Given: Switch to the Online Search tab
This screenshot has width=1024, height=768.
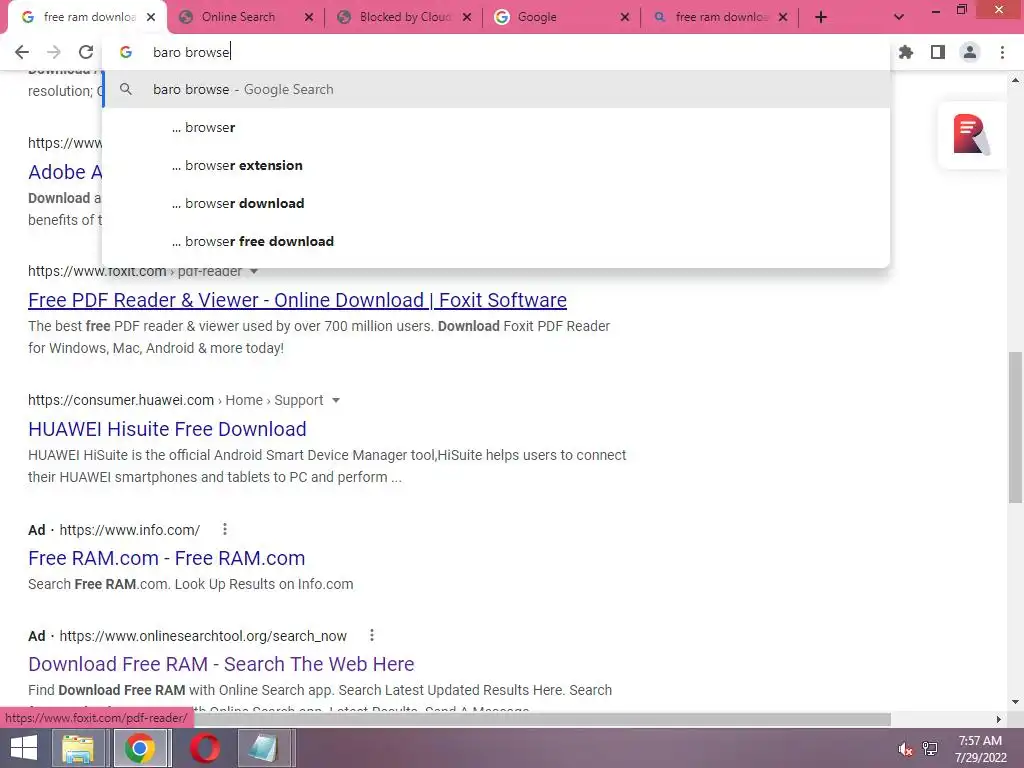Looking at the screenshot, I should point(238,18).
